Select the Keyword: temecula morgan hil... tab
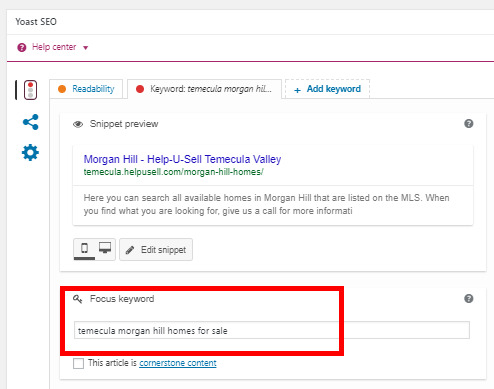This screenshot has width=494, height=389. (x=205, y=89)
